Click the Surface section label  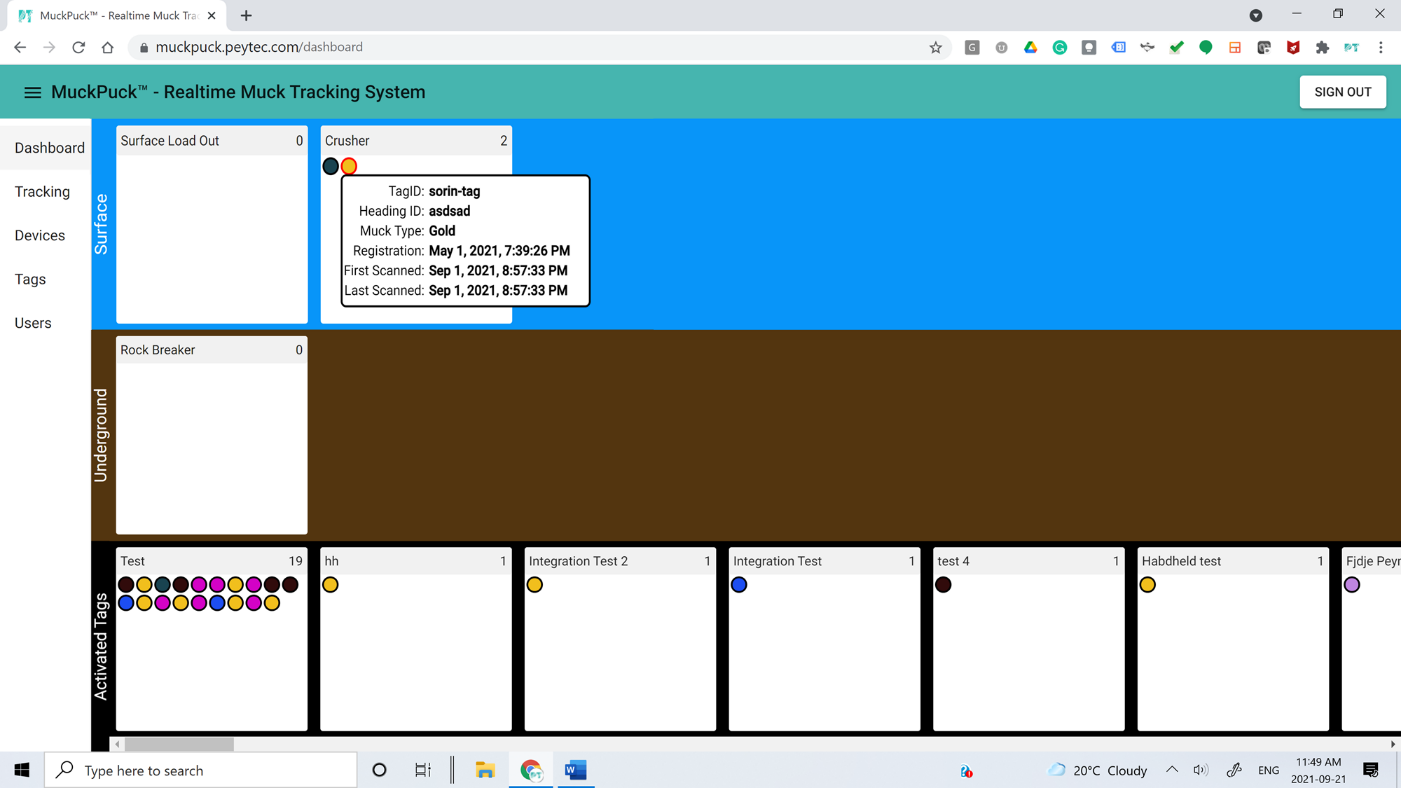pos(101,224)
